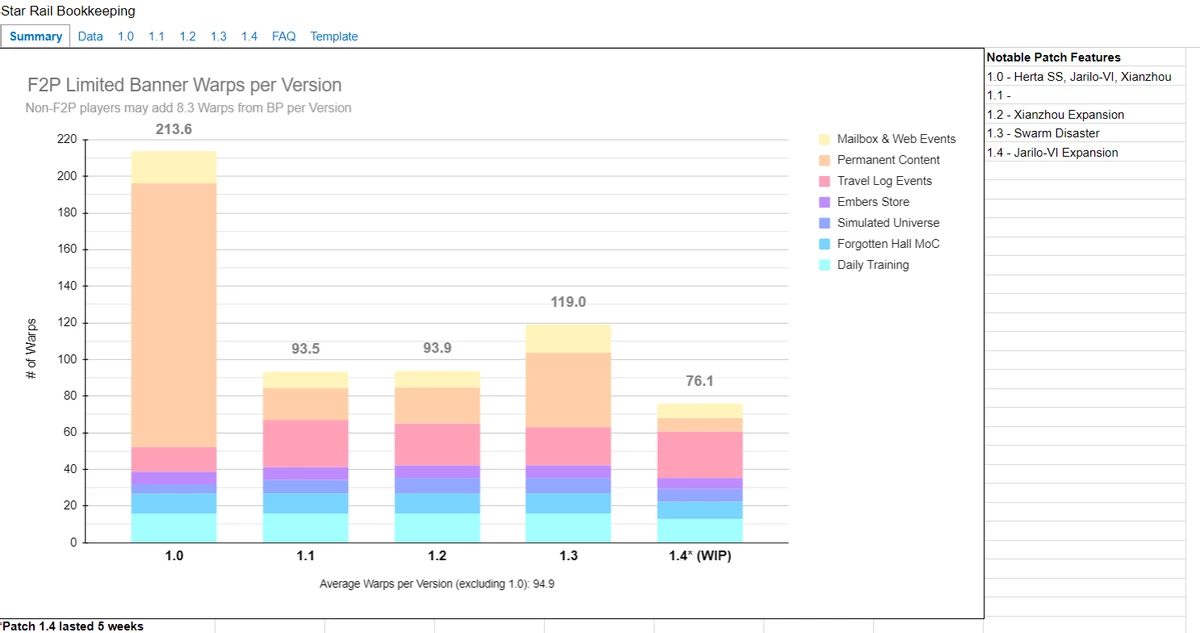Go to the 1.3 sheet tab
The width and height of the screenshot is (1200, 633).
pos(218,36)
